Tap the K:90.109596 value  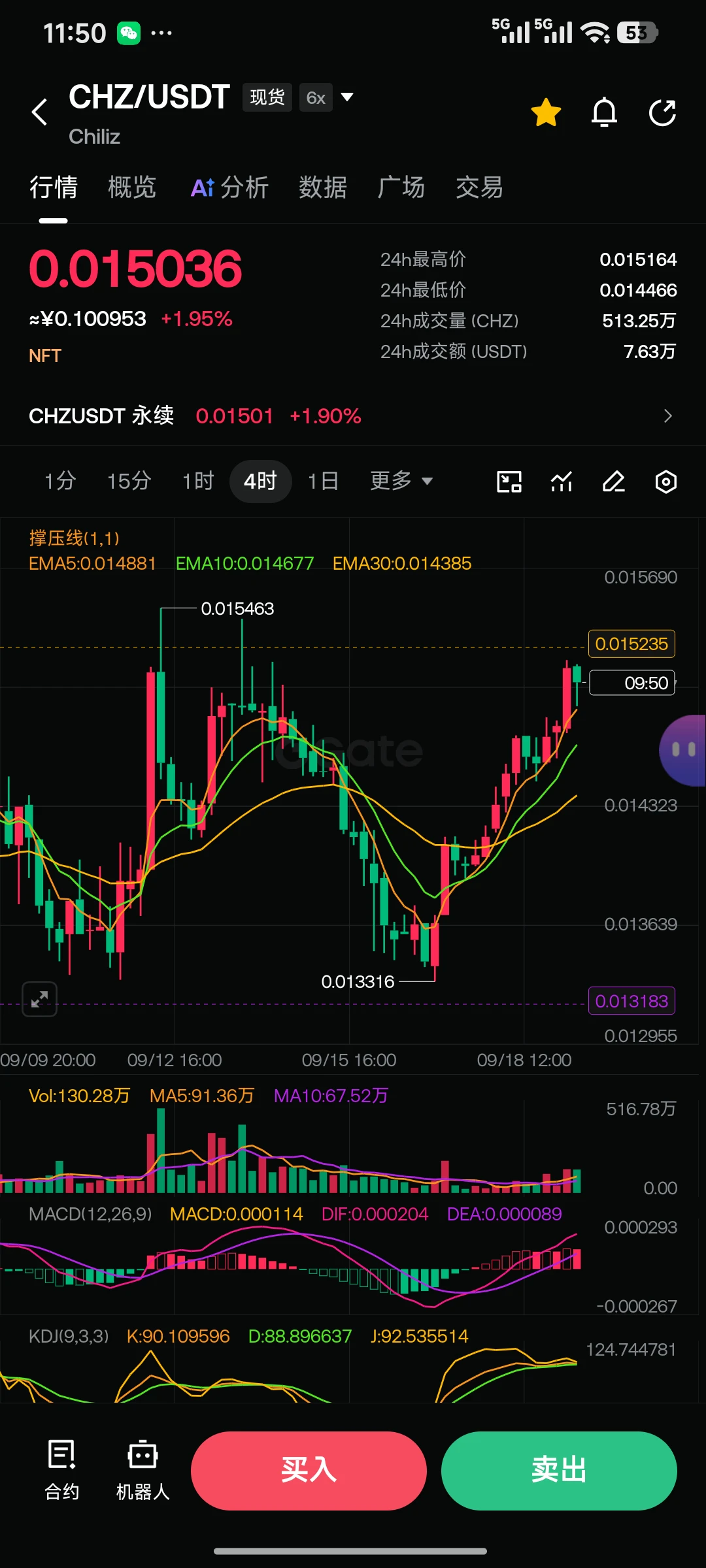point(178,1336)
